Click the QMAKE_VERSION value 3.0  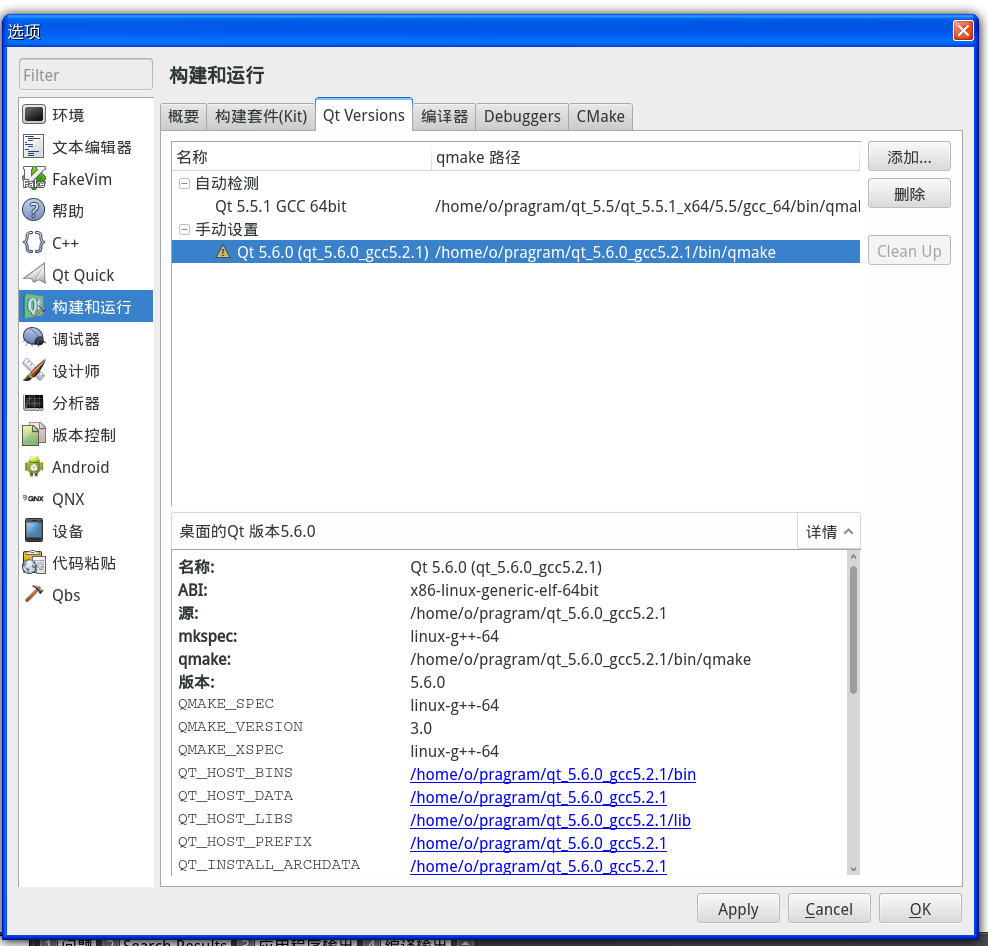[421, 728]
